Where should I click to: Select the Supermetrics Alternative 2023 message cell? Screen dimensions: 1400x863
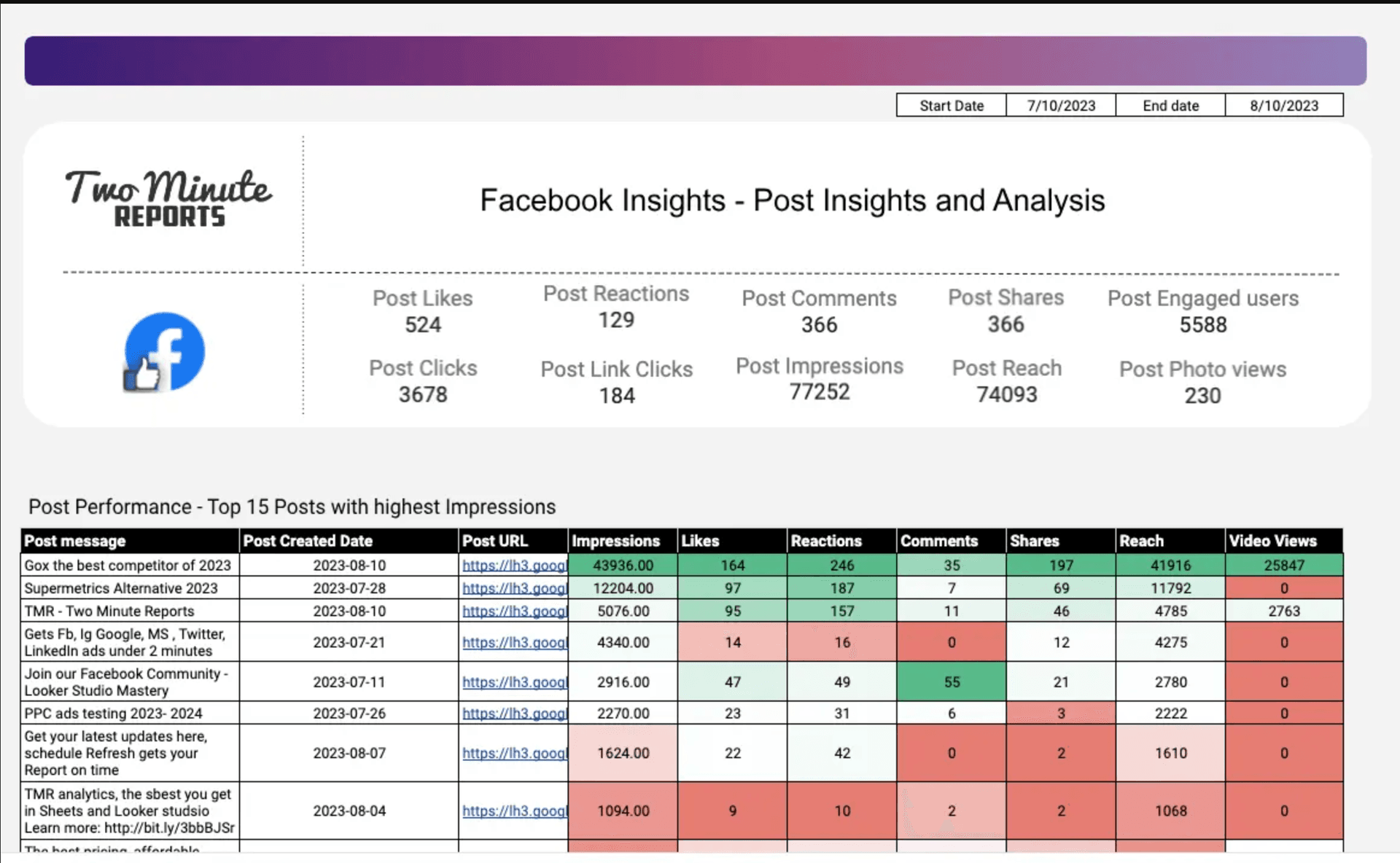[130, 588]
